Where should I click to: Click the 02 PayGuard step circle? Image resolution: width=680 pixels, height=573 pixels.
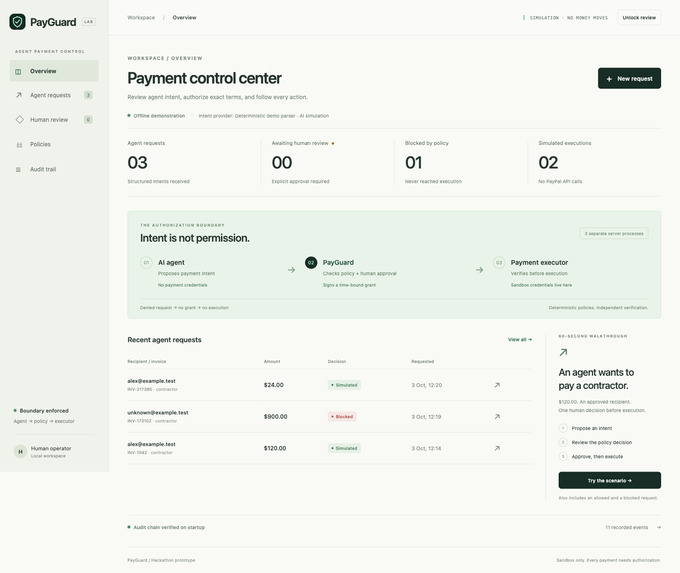tap(311, 262)
